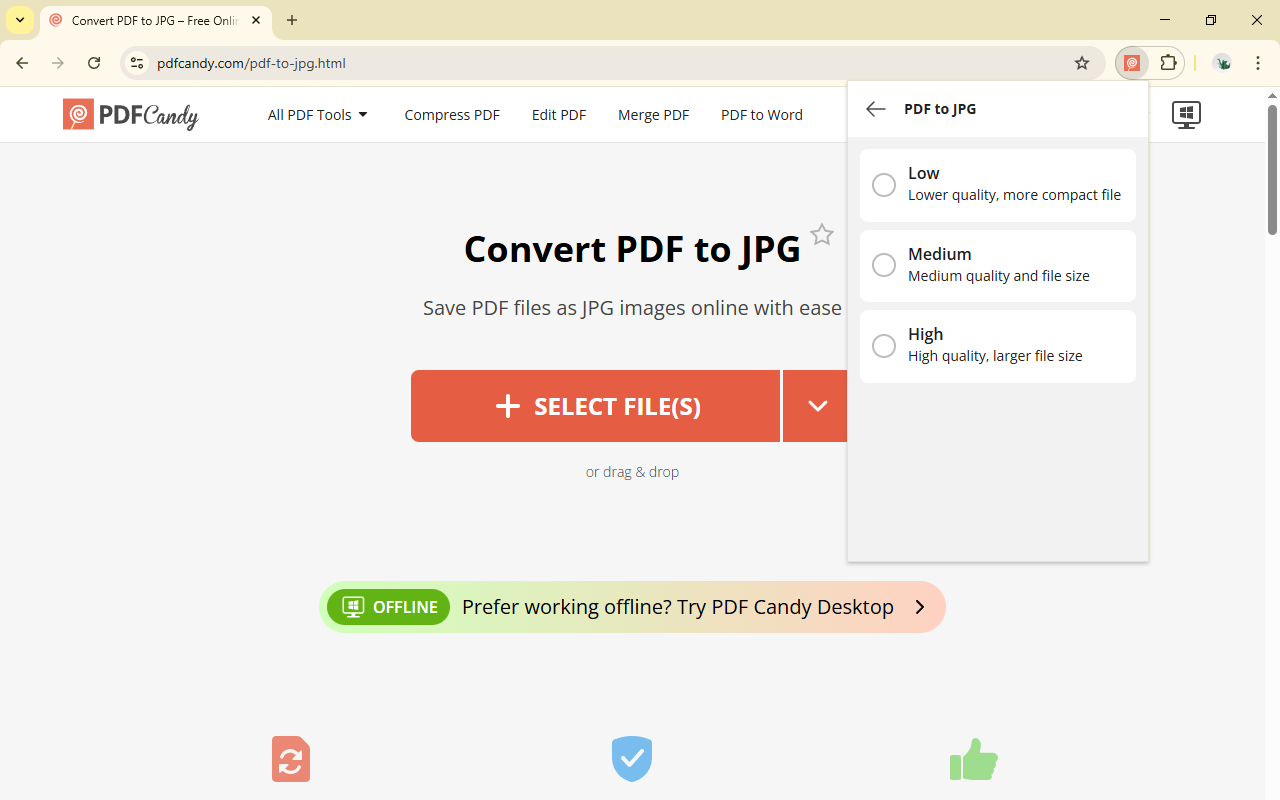
Task: Click the star icon beside Convert PDF to JPG
Action: 822,234
